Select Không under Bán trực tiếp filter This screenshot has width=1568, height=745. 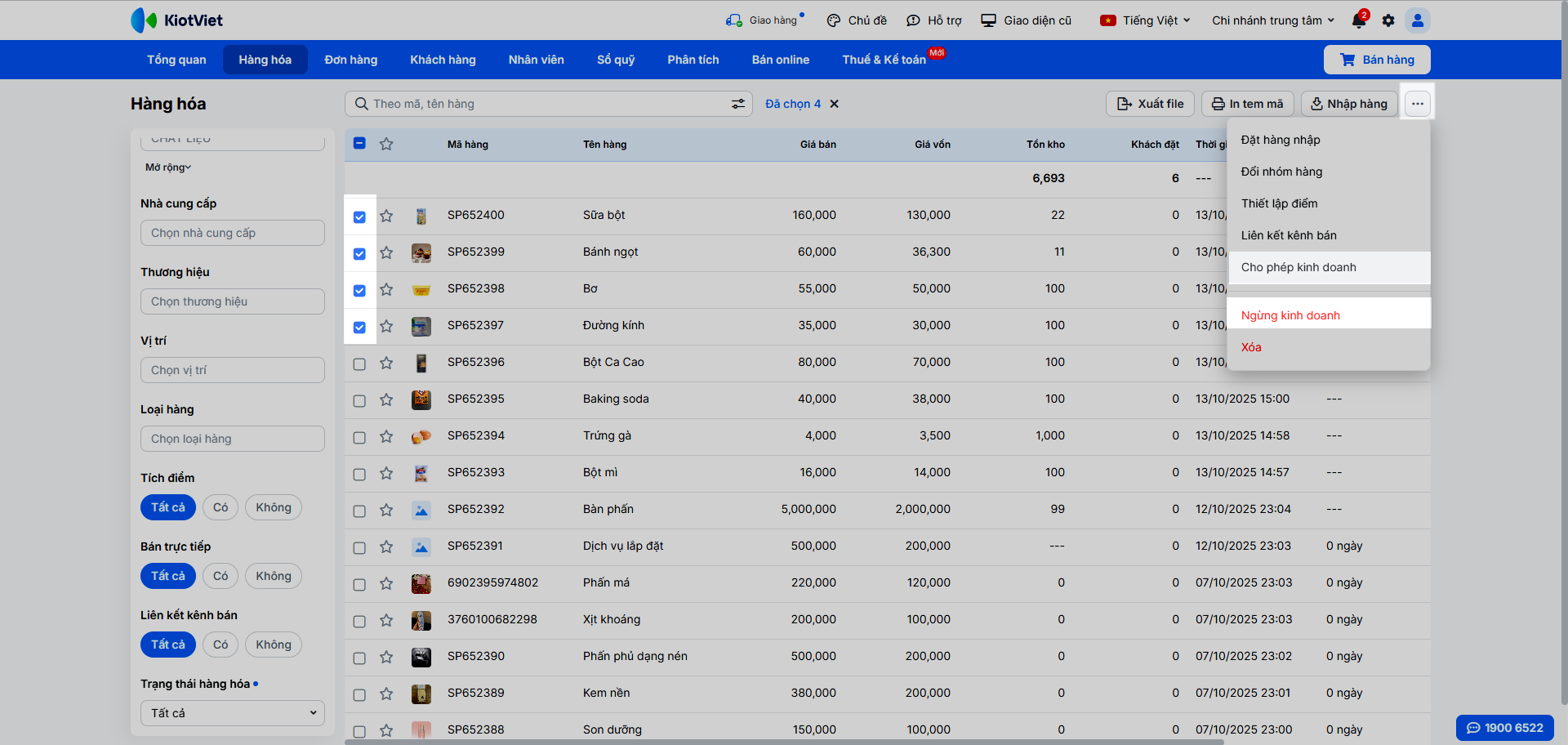[x=274, y=576]
